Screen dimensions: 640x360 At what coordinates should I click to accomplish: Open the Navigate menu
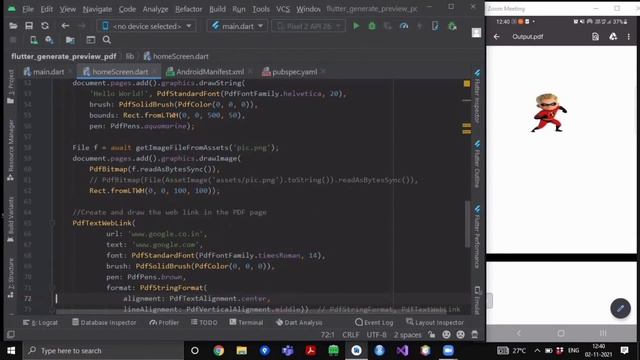tap(97, 9)
